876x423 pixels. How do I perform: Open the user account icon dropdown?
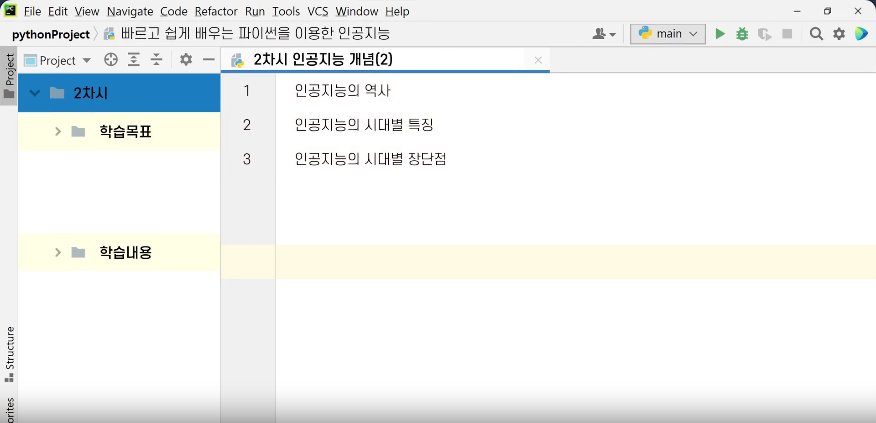coord(604,34)
